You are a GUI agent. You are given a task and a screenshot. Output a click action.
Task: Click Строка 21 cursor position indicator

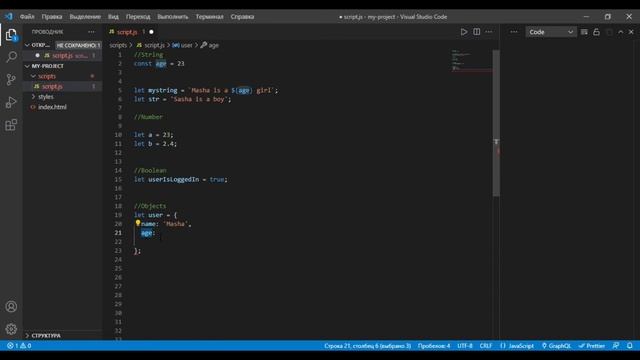(367, 346)
